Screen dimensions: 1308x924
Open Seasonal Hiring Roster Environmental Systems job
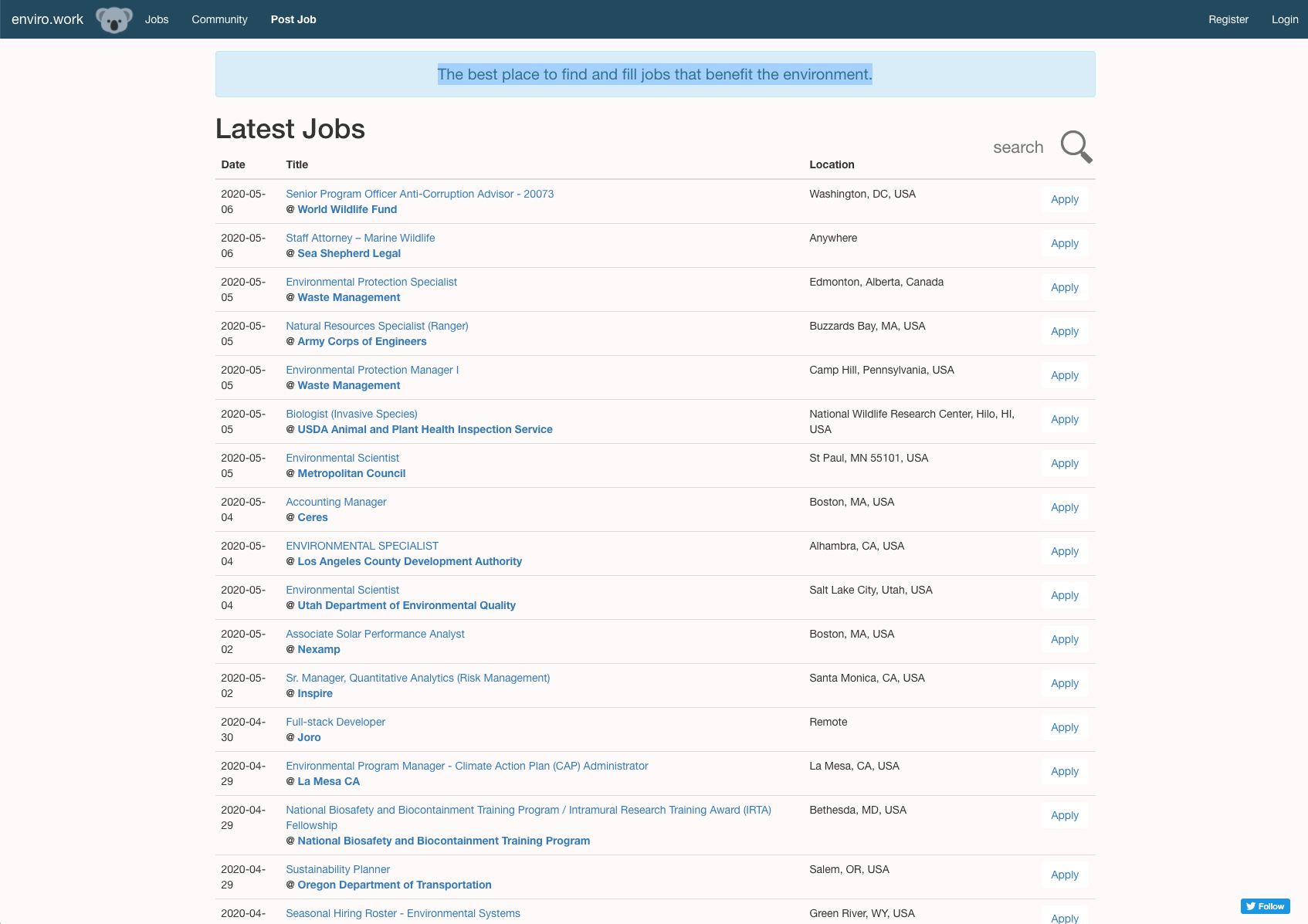402,913
